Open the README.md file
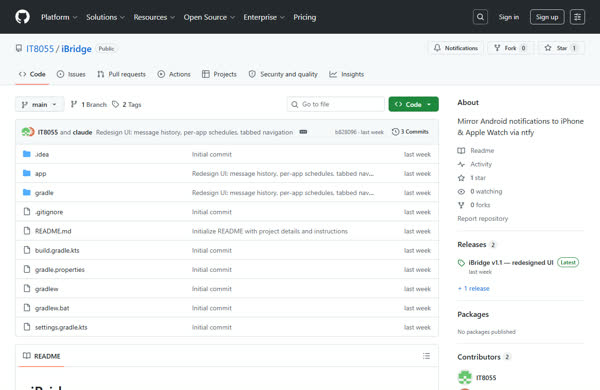 click(53, 231)
